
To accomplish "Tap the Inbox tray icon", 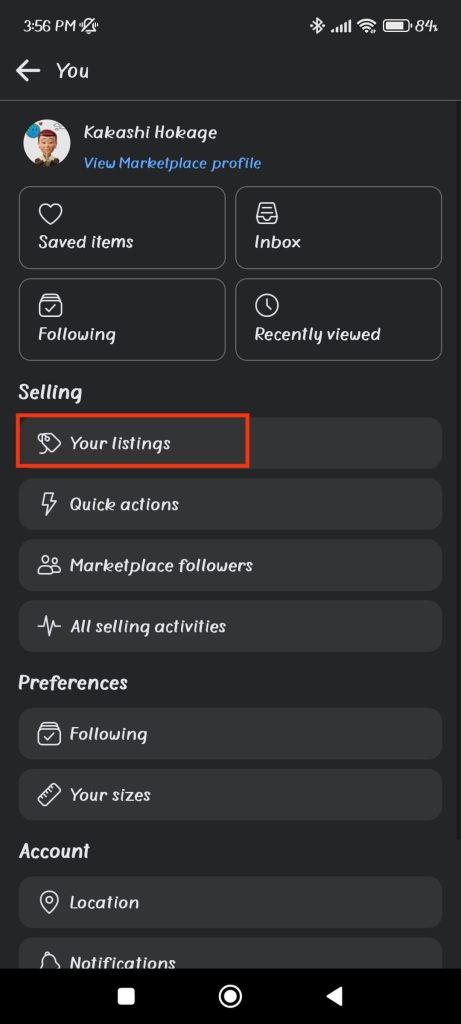I will pos(266,214).
